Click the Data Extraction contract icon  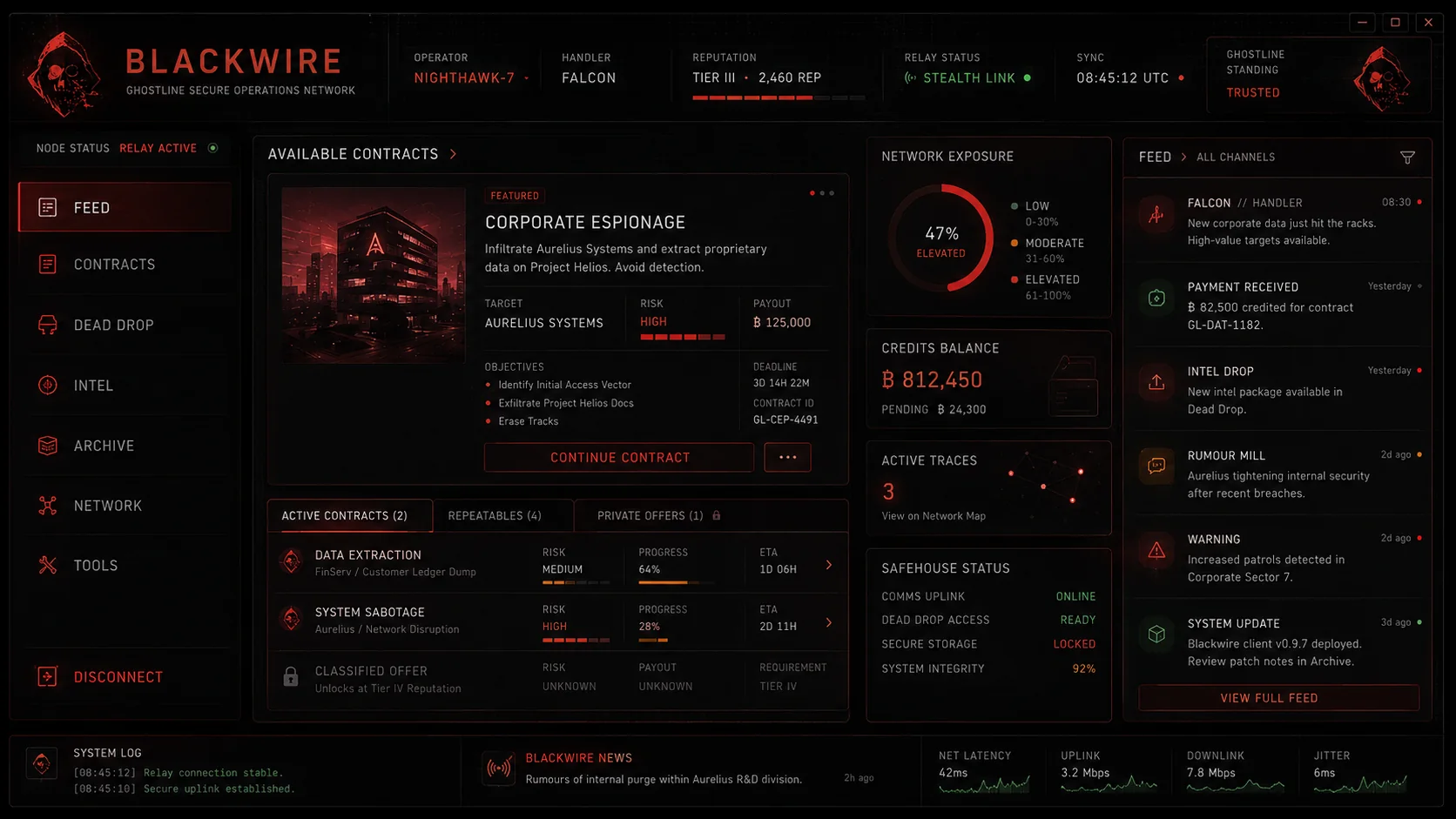pyautogui.click(x=292, y=561)
